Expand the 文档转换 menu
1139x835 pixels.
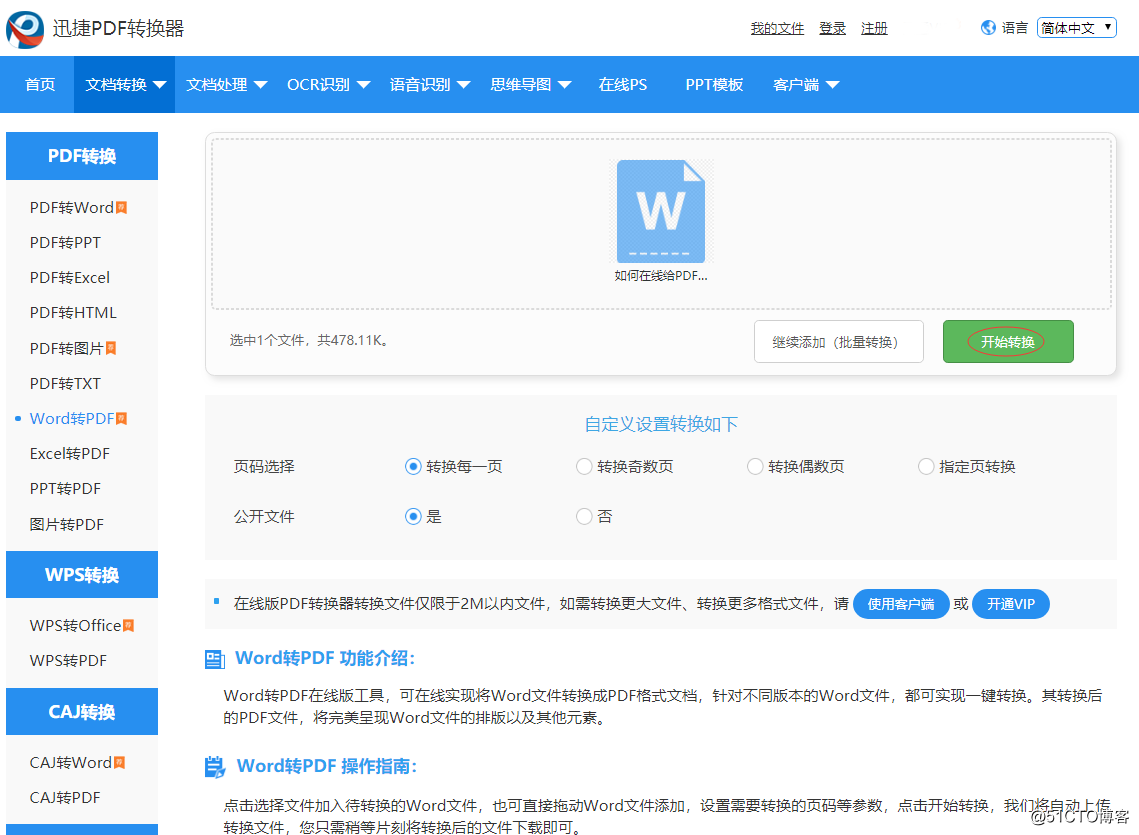126,84
